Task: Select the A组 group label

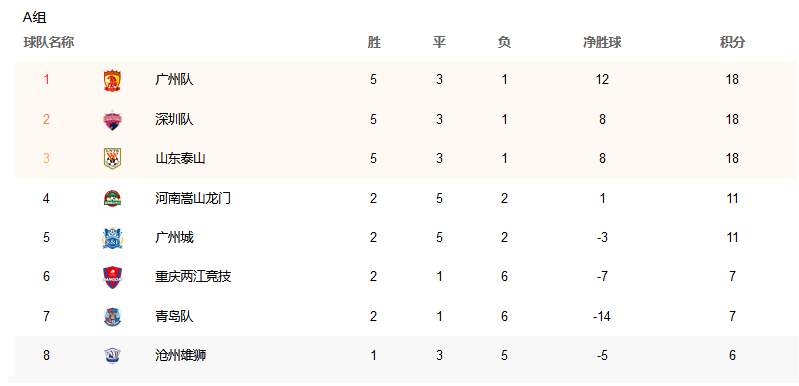Action: (x=35, y=18)
